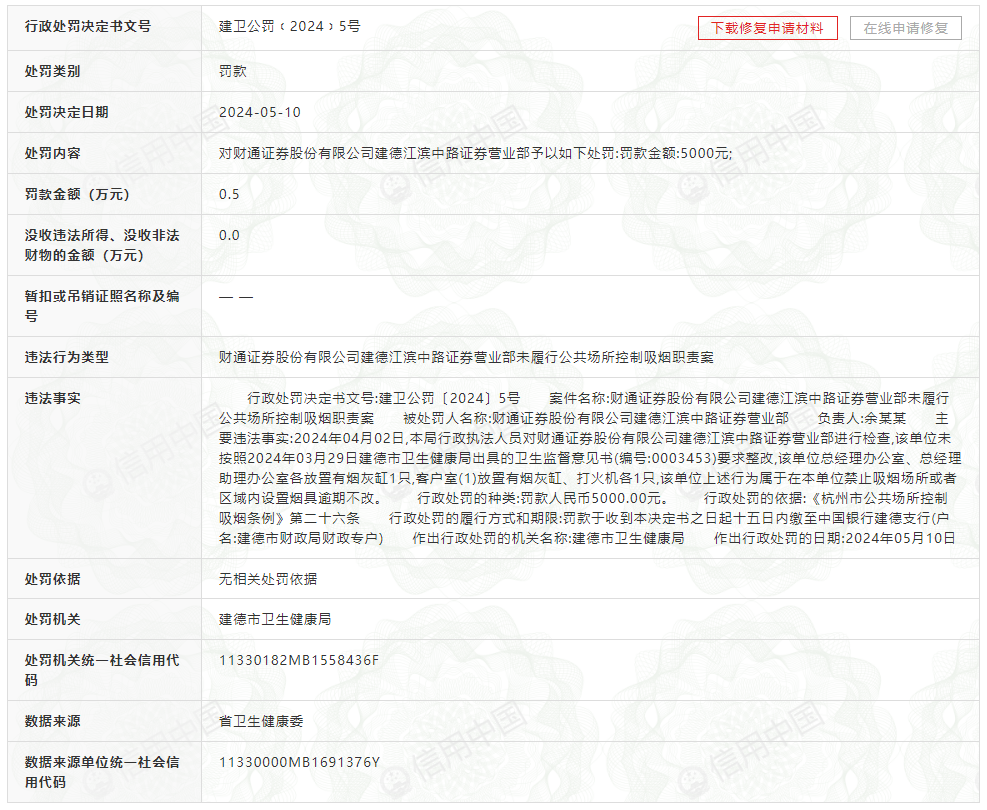The height and width of the screenshot is (810, 987).
Task: Select the document number 建卫公罚〔2024〕5号
Action: pyautogui.click(x=290, y=26)
